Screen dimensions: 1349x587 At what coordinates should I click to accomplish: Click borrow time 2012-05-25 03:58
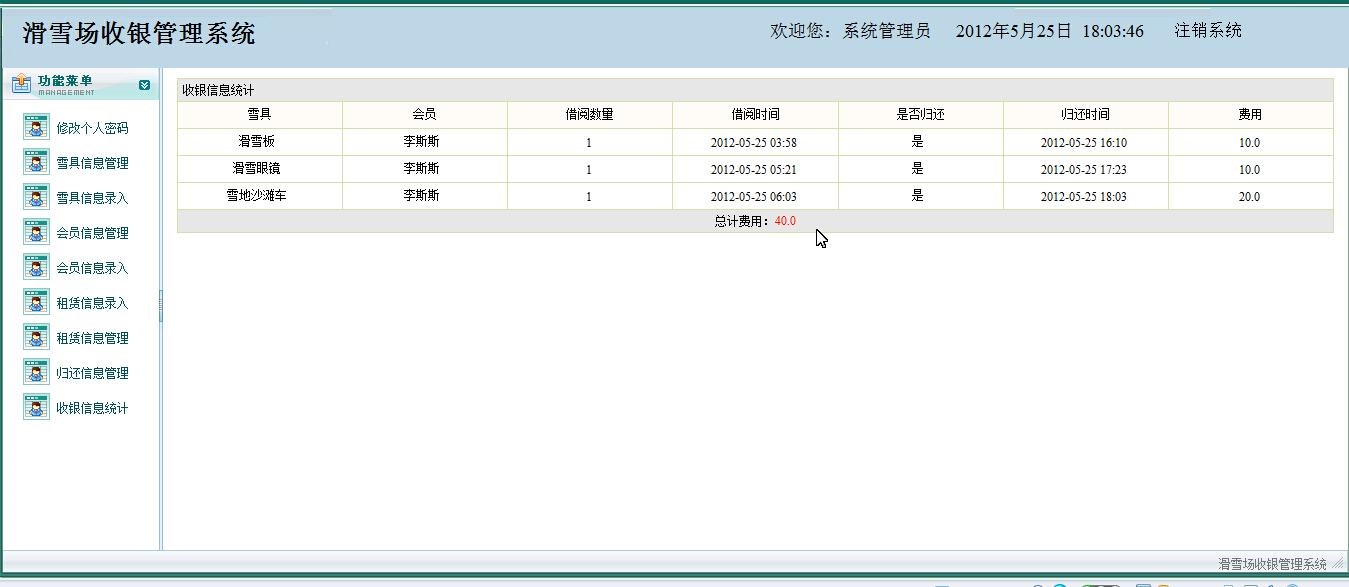tap(754, 143)
